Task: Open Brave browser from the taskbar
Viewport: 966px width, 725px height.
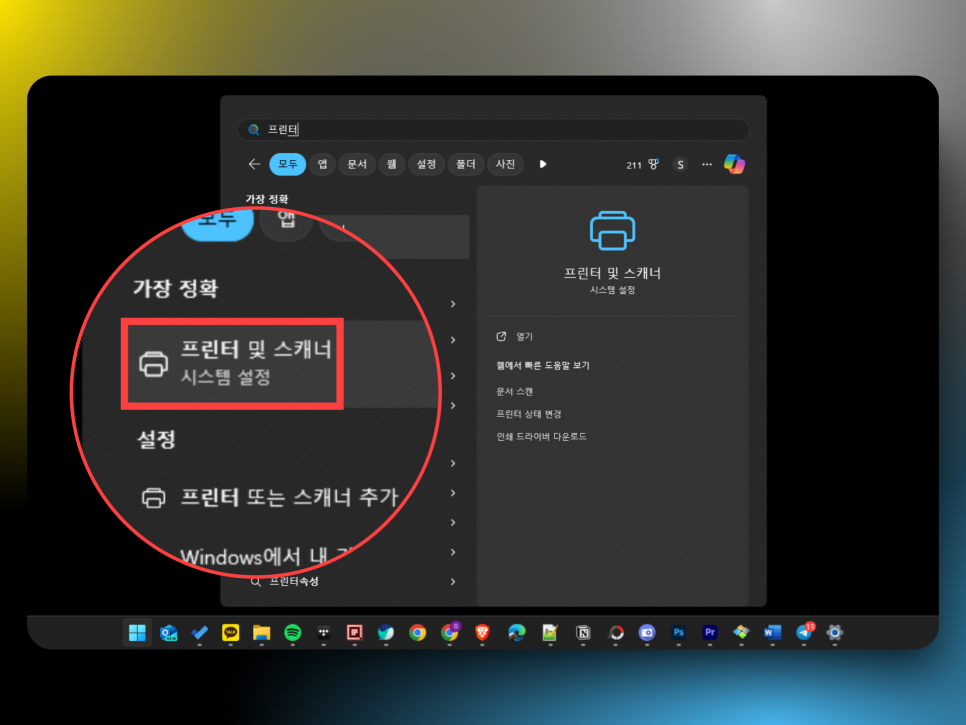Action: 482,633
